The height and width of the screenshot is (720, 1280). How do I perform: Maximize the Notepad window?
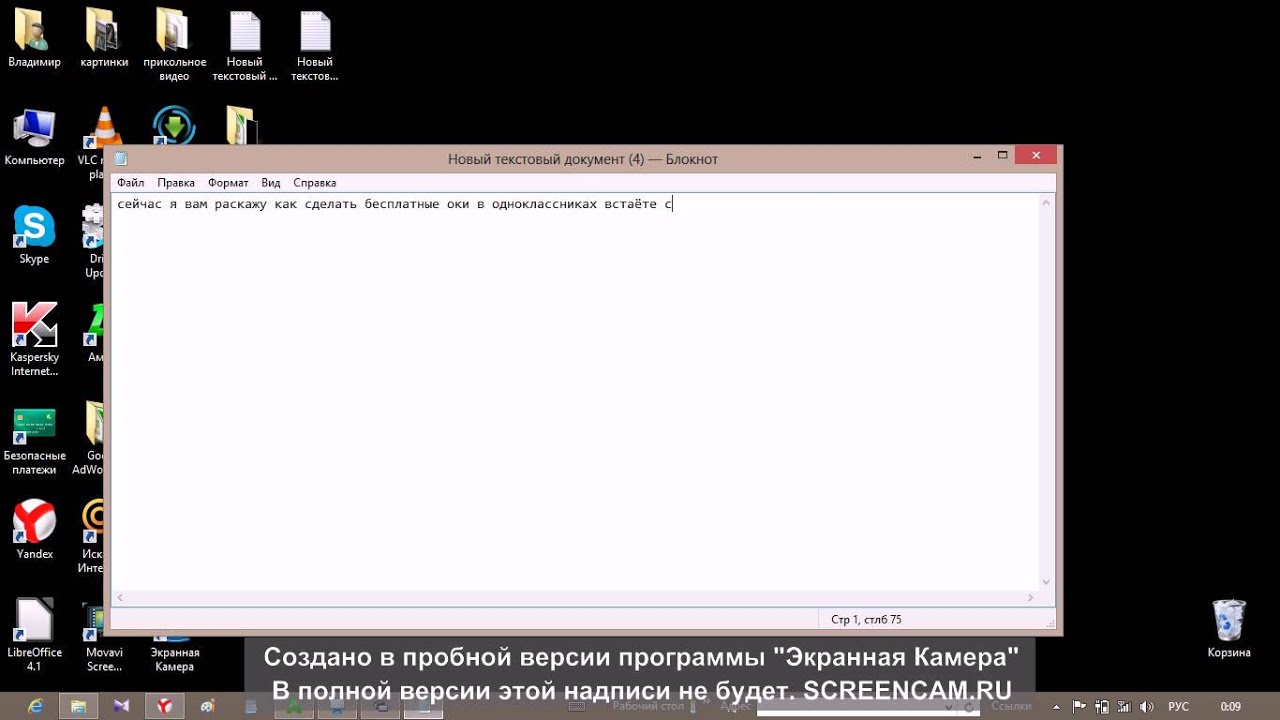pyautogui.click(x=1002, y=156)
